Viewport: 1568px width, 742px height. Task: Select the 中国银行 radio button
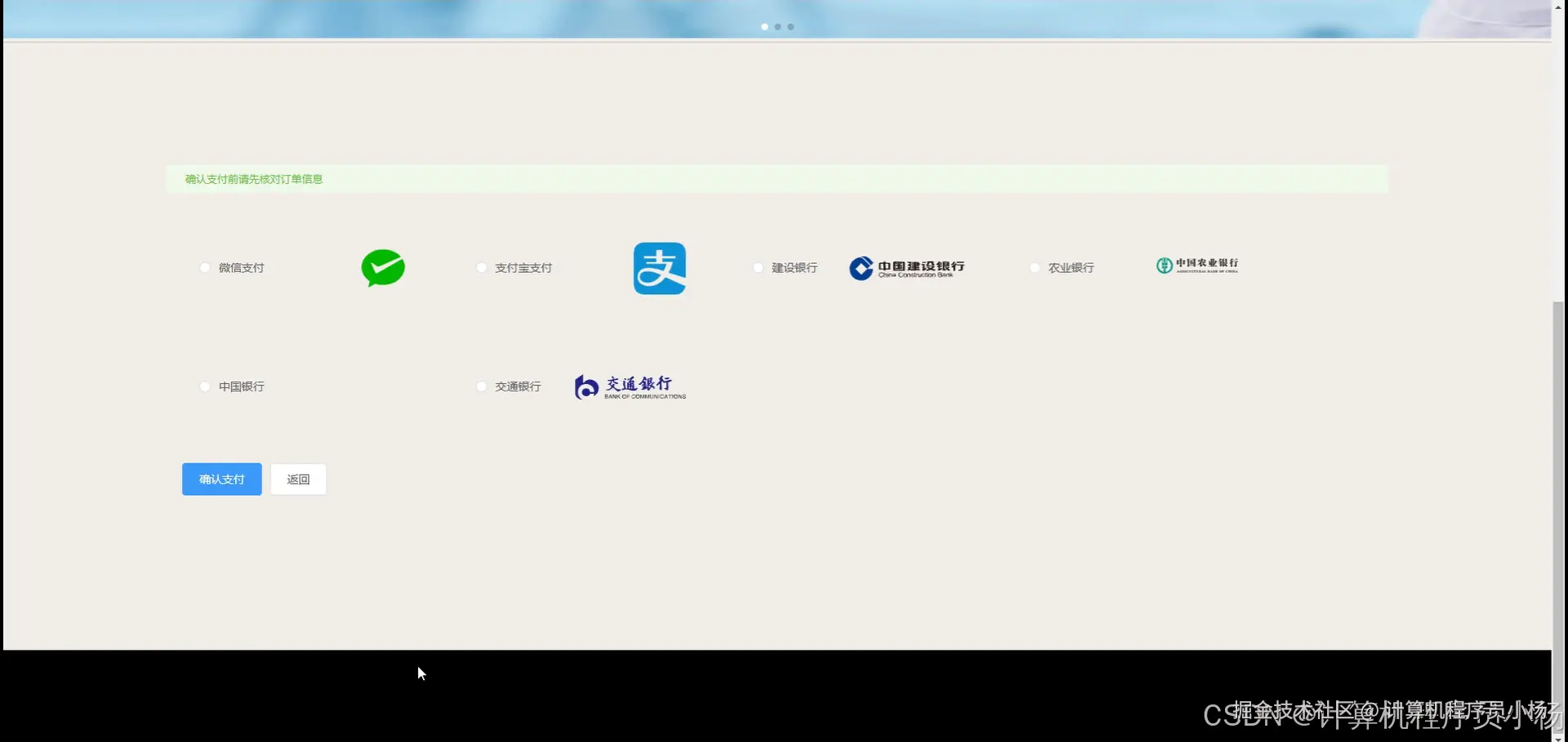(204, 386)
